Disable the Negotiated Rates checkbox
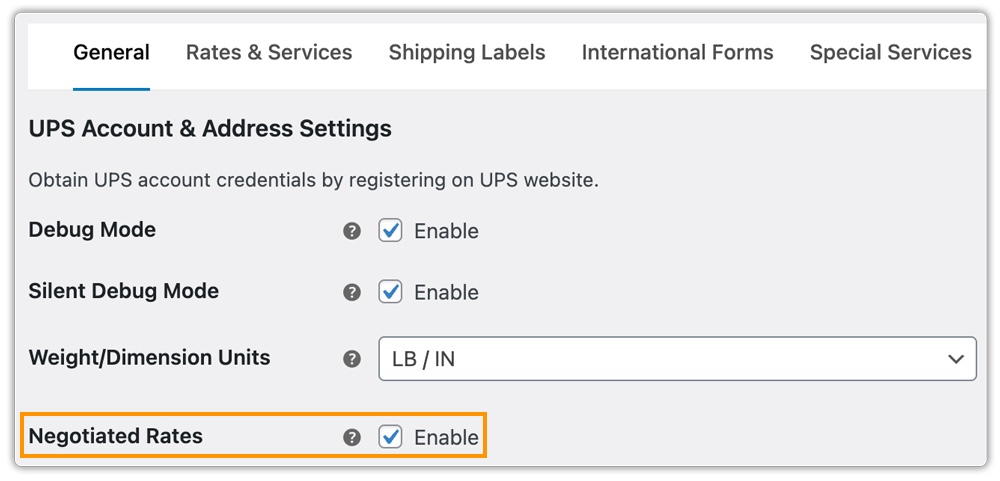 point(390,437)
